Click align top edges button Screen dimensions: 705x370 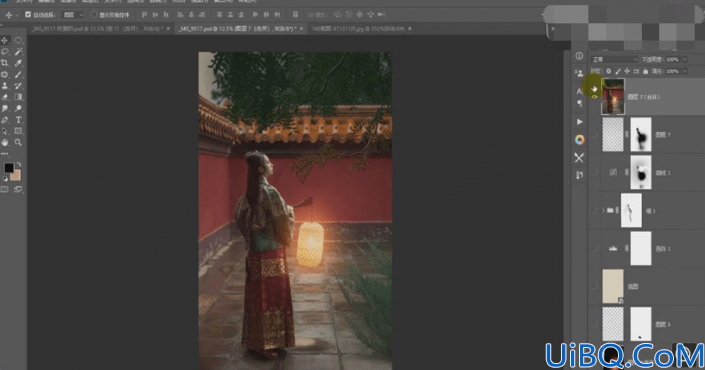[144, 14]
